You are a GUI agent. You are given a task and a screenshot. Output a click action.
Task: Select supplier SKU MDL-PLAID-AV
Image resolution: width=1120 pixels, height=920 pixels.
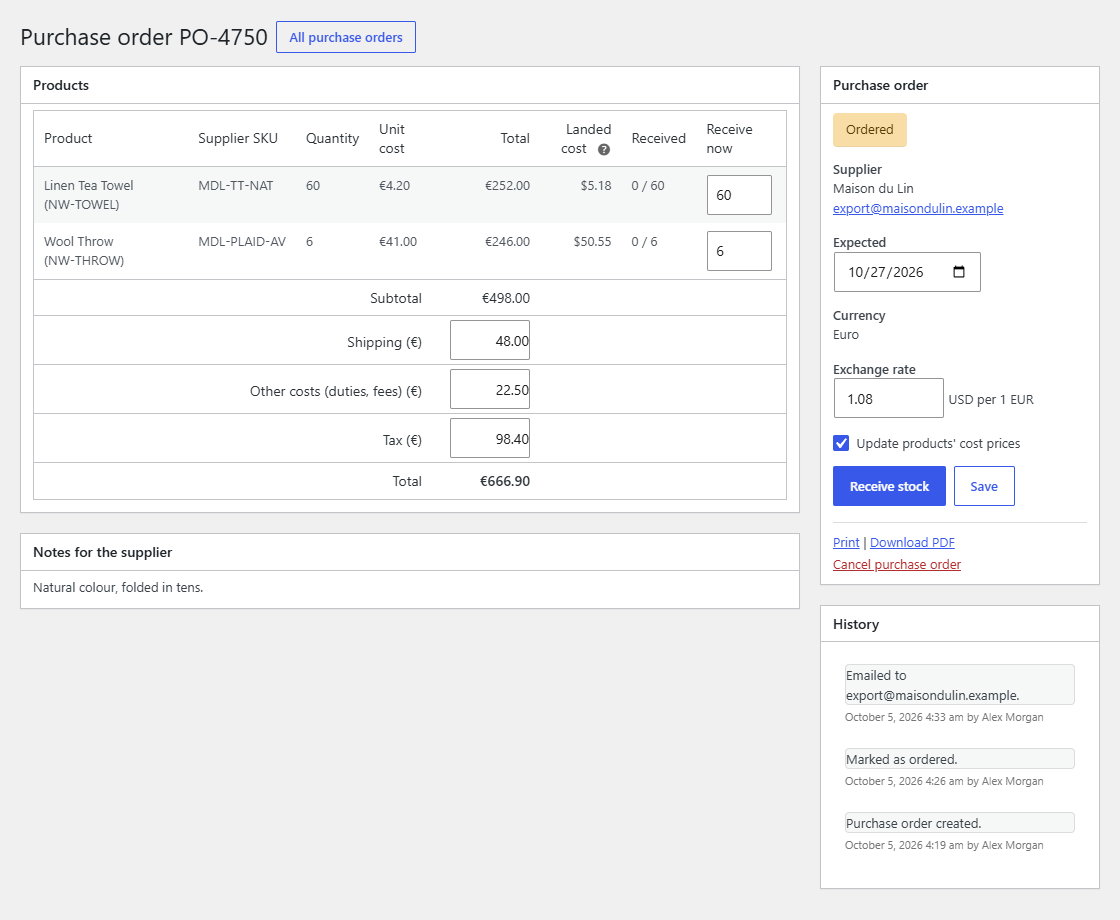click(x=241, y=241)
